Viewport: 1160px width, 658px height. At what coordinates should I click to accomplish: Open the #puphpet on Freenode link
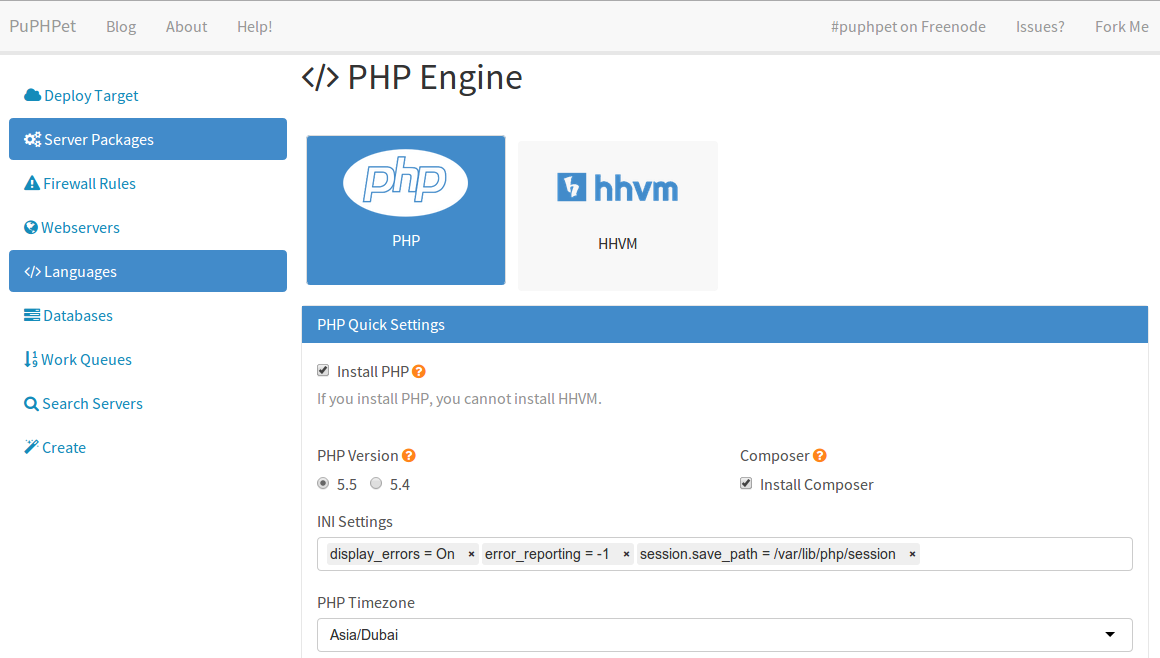click(x=908, y=27)
